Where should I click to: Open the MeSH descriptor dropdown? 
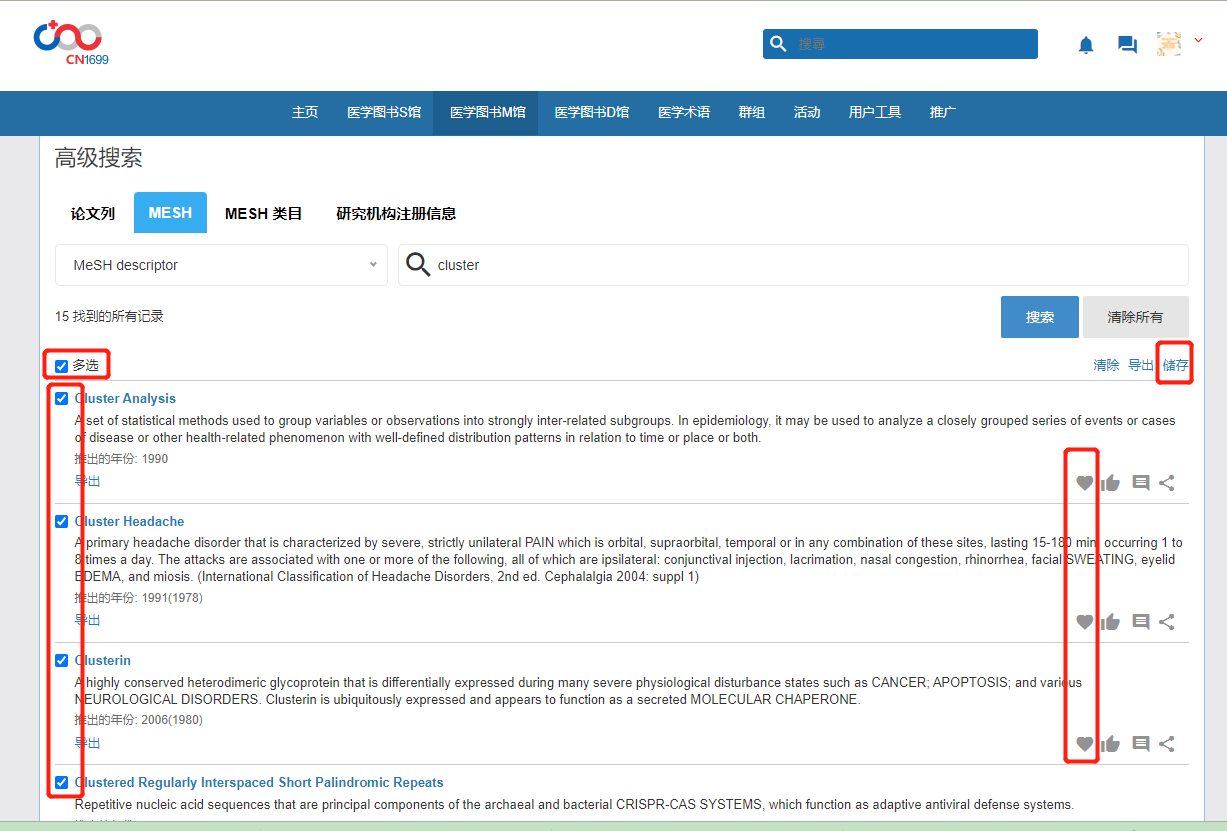tap(221, 265)
